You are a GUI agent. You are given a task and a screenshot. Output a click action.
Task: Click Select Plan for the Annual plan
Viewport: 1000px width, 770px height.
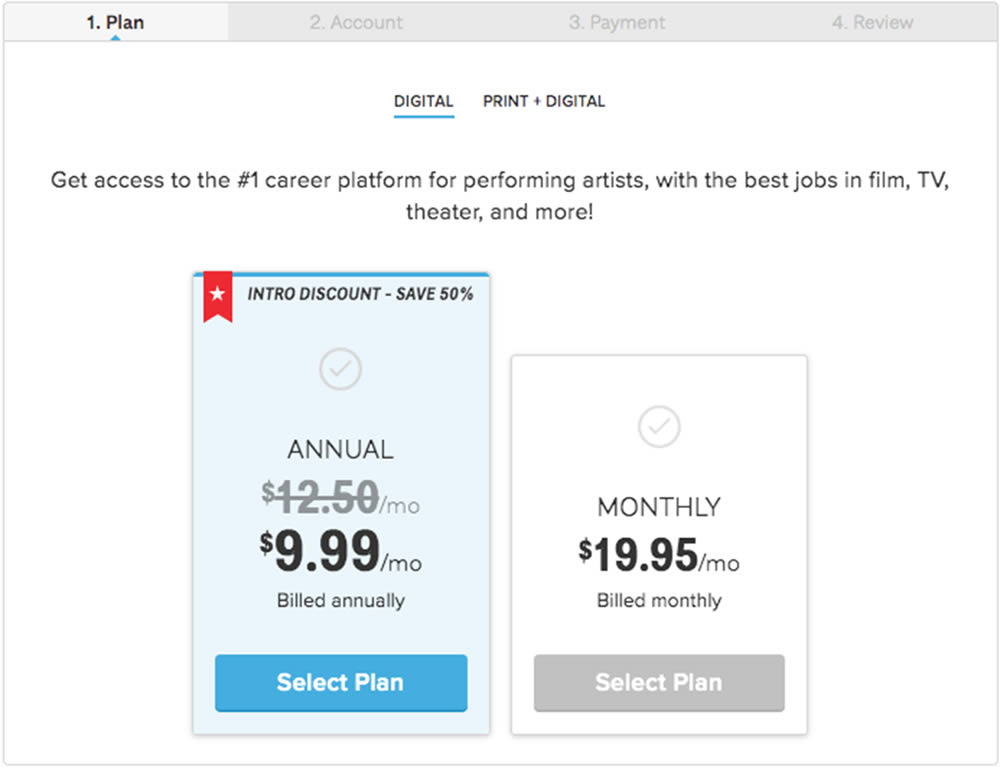coord(341,683)
